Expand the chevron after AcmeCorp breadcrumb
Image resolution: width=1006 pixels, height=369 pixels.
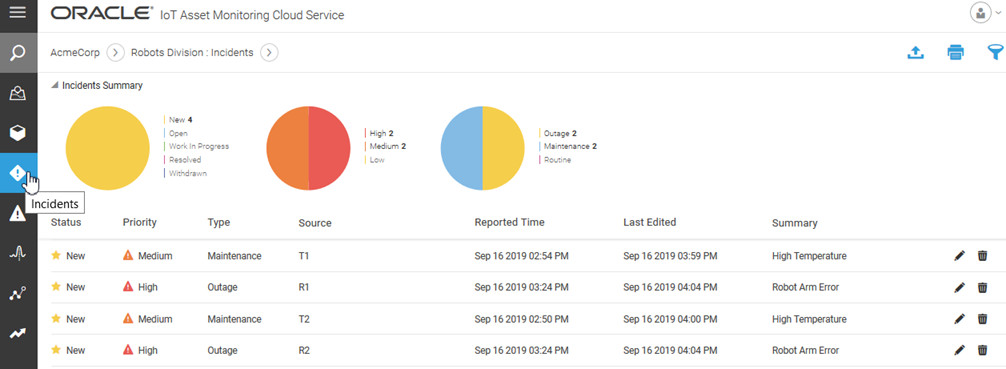coord(115,53)
